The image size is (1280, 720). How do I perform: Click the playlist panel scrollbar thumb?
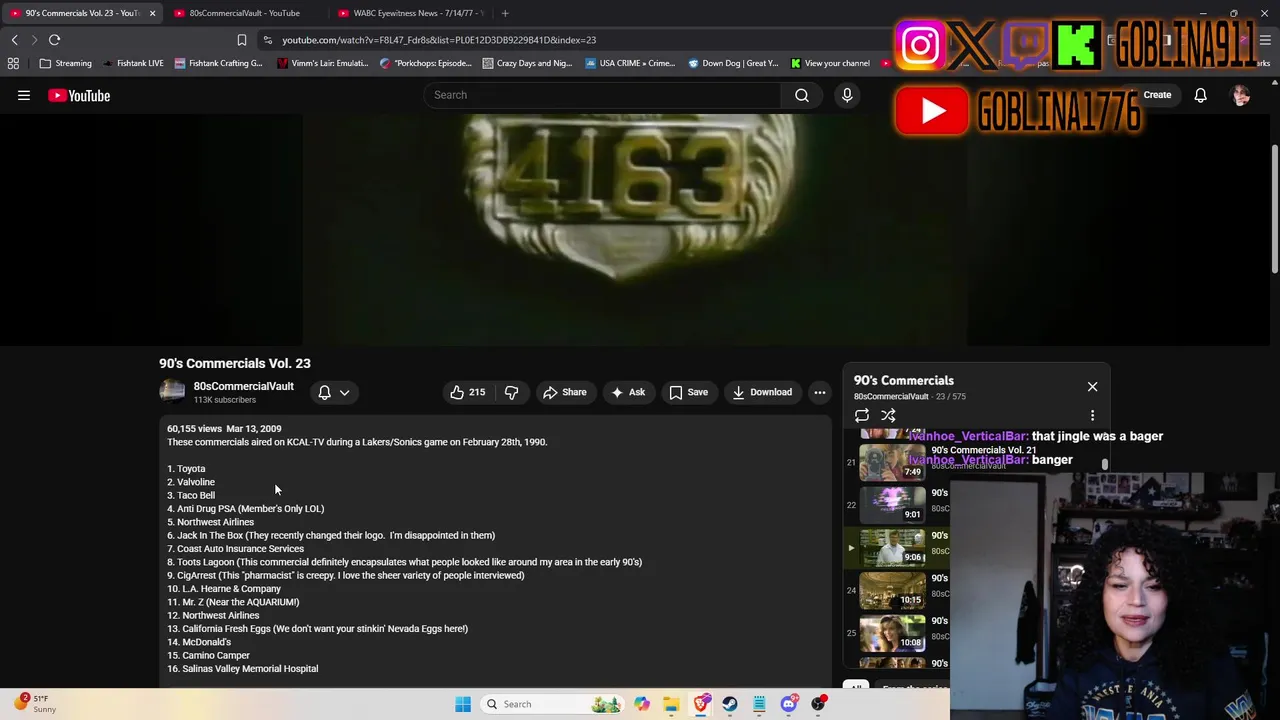pos(1105,464)
